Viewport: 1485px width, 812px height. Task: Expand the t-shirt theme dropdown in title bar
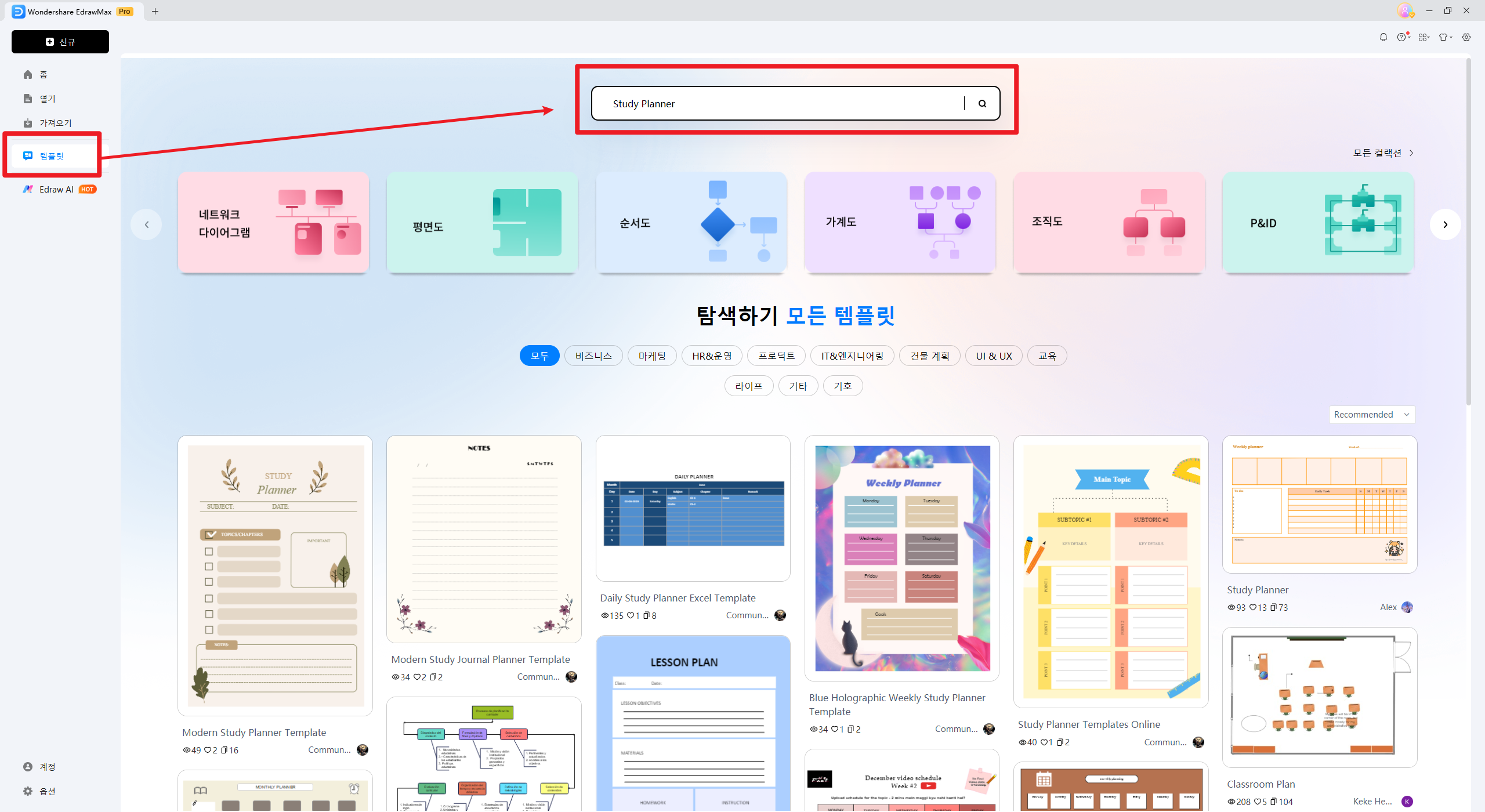1444,37
